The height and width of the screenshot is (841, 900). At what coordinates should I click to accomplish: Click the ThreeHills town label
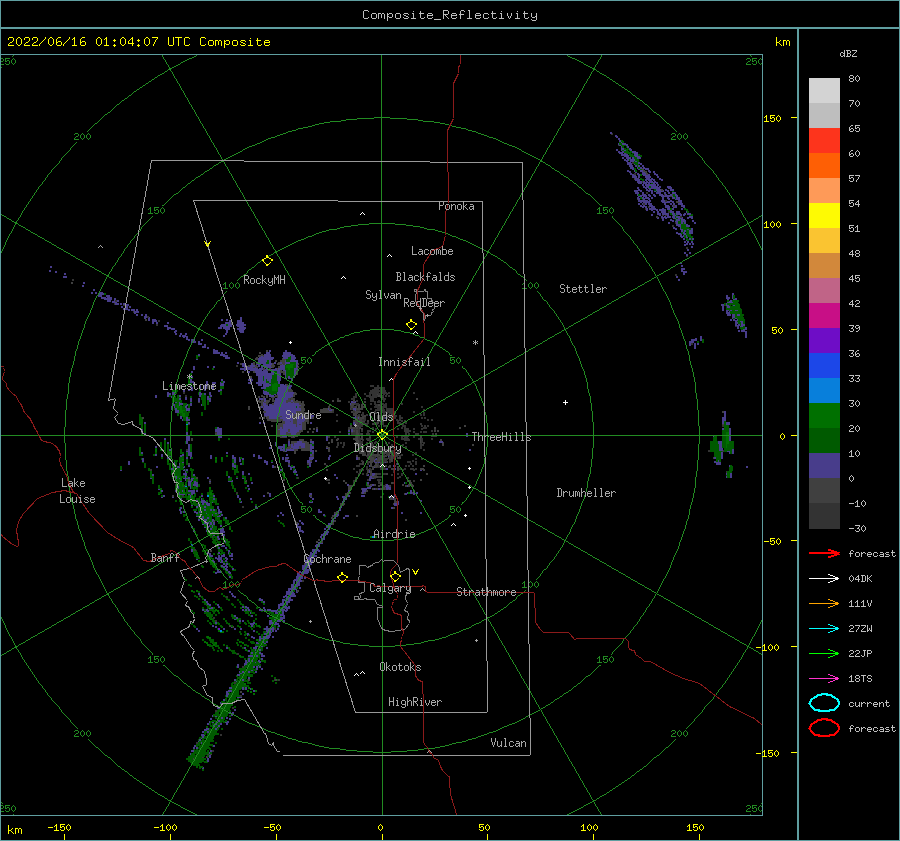(502, 437)
